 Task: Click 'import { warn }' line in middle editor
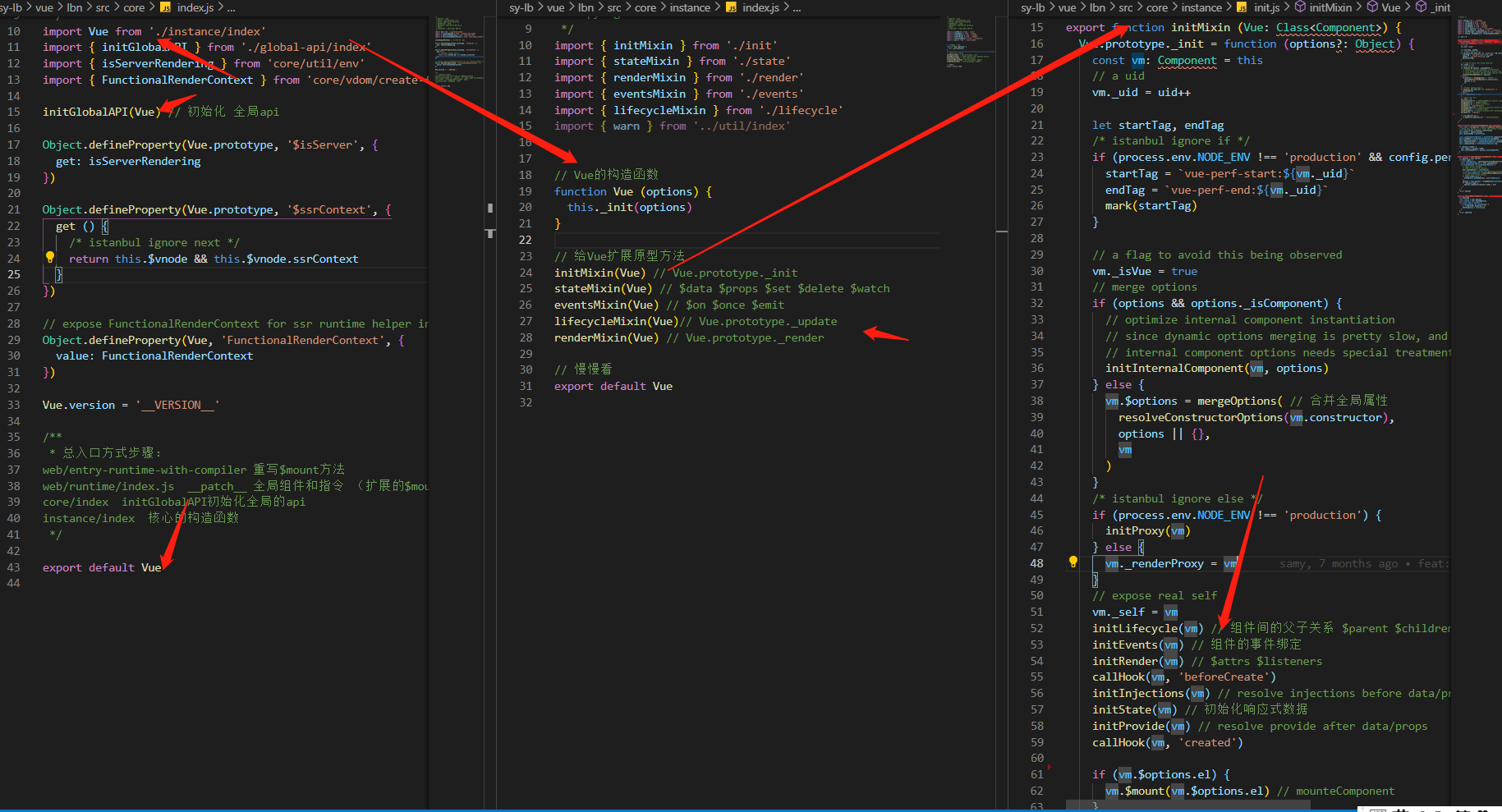click(672, 126)
